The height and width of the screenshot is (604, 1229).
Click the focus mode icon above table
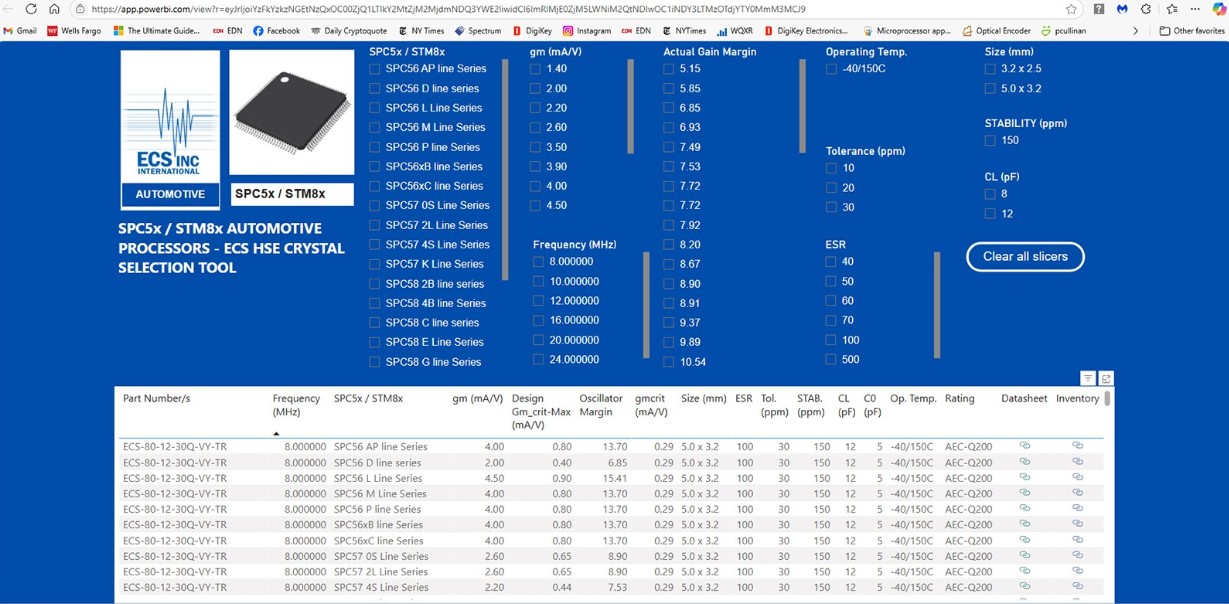click(1105, 379)
